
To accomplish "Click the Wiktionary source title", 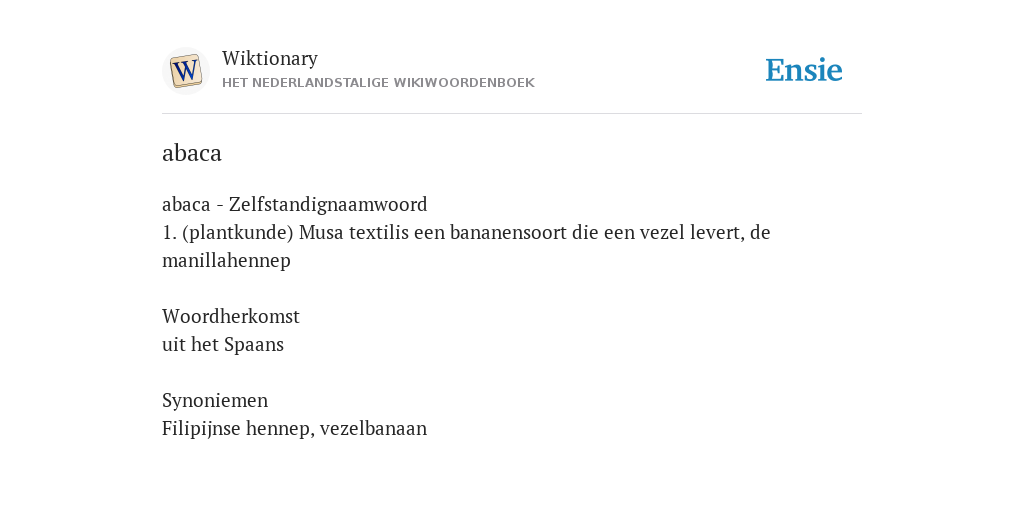I will [x=270, y=58].
